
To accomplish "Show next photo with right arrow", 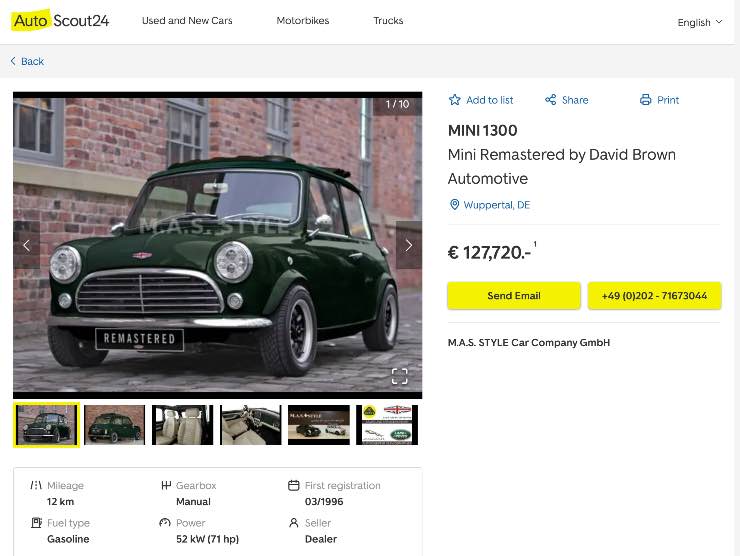I will tap(408, 245).
